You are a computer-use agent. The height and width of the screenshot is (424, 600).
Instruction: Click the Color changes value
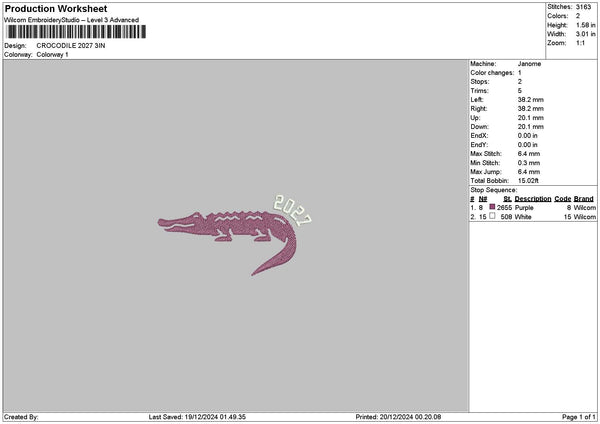520,73
